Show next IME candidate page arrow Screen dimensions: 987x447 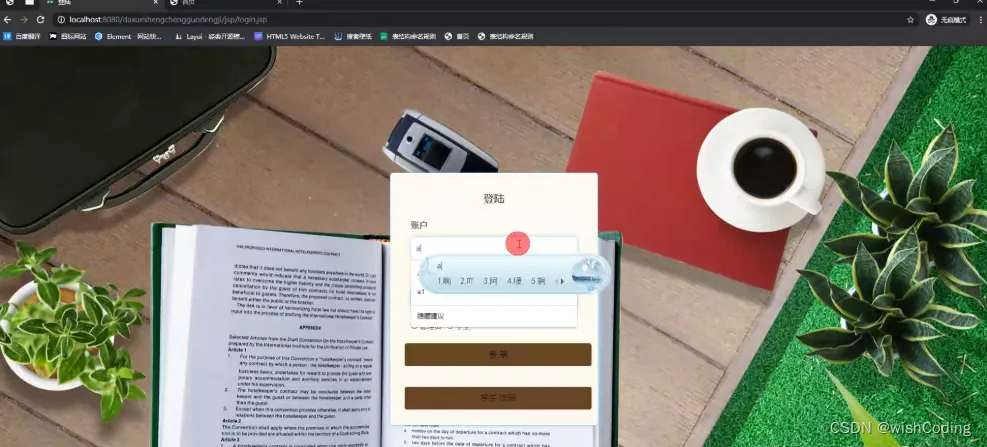pyautogui.click(x=563, y=281)
